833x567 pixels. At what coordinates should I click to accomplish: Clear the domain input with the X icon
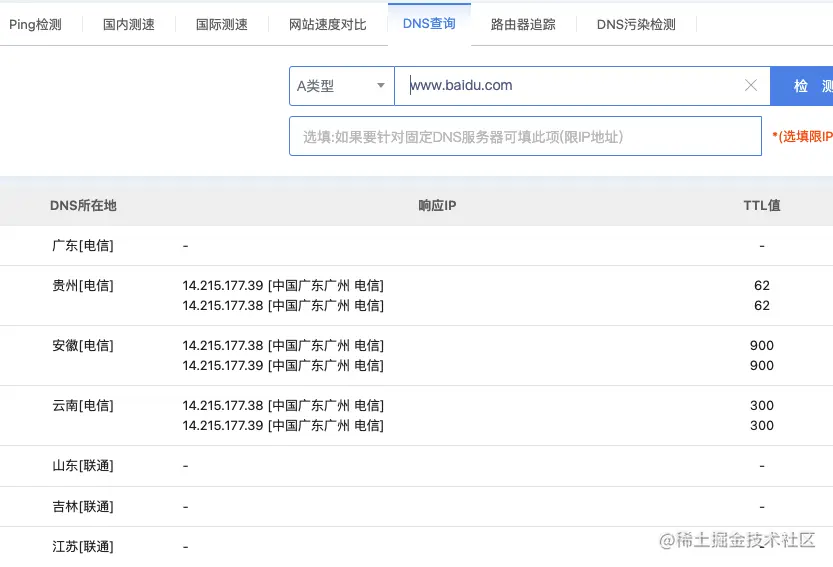[x=751, y=86]
